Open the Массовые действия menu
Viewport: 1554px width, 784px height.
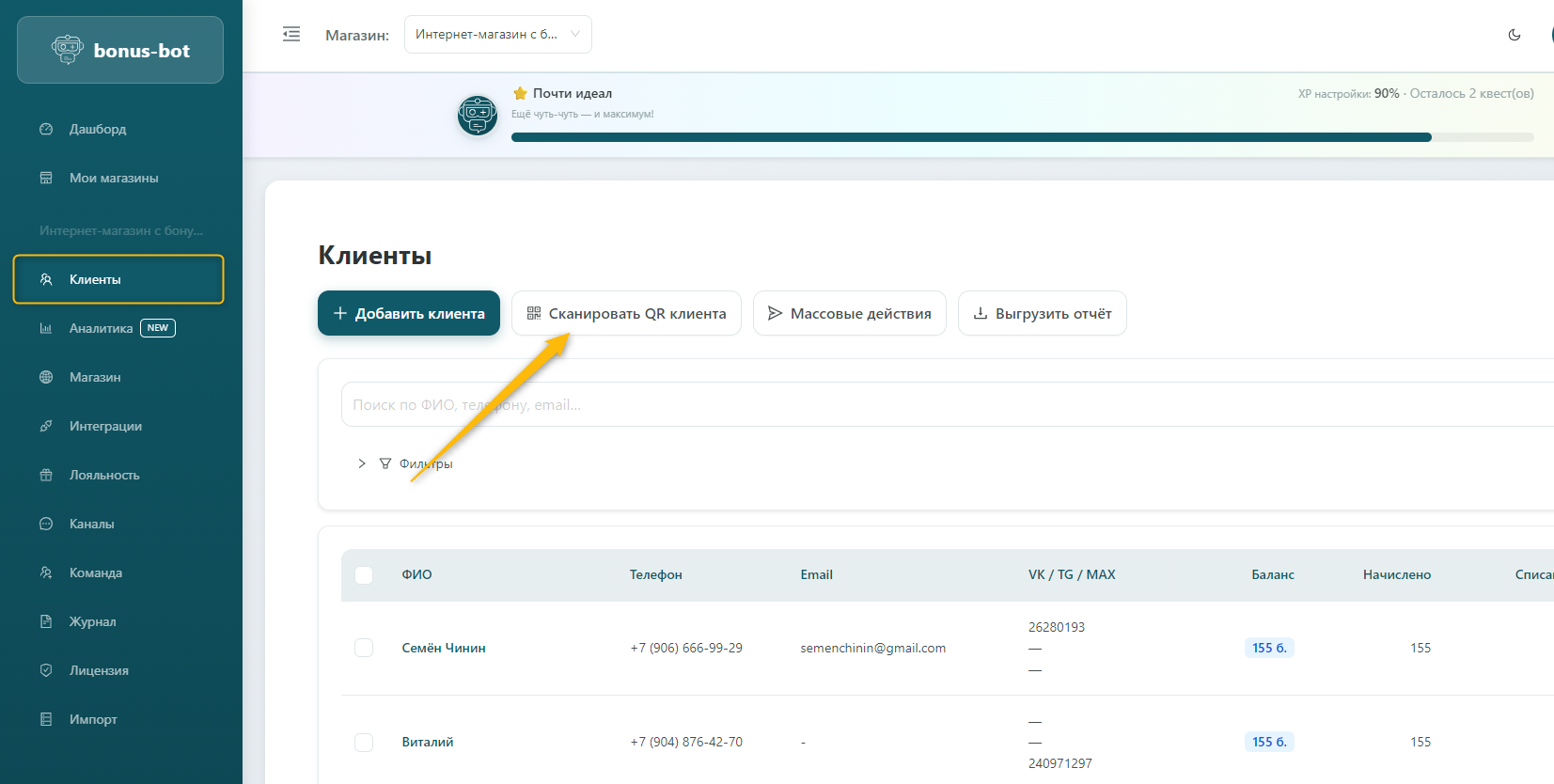pyautogui.click(x=849, y=313)
